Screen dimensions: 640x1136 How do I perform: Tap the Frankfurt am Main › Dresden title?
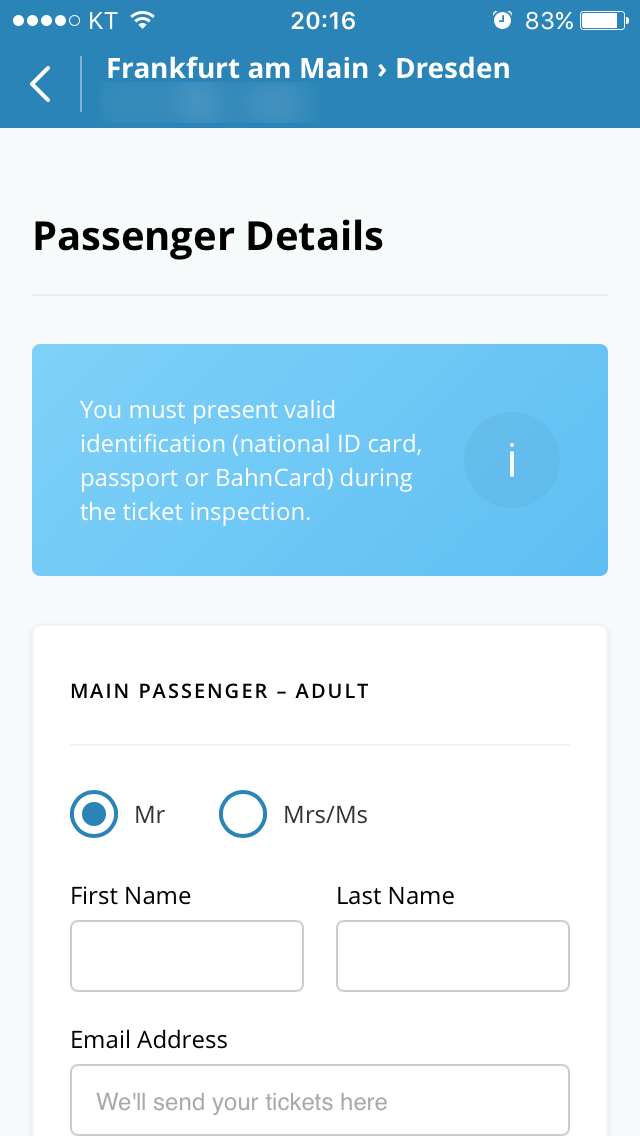coord(308,68)
